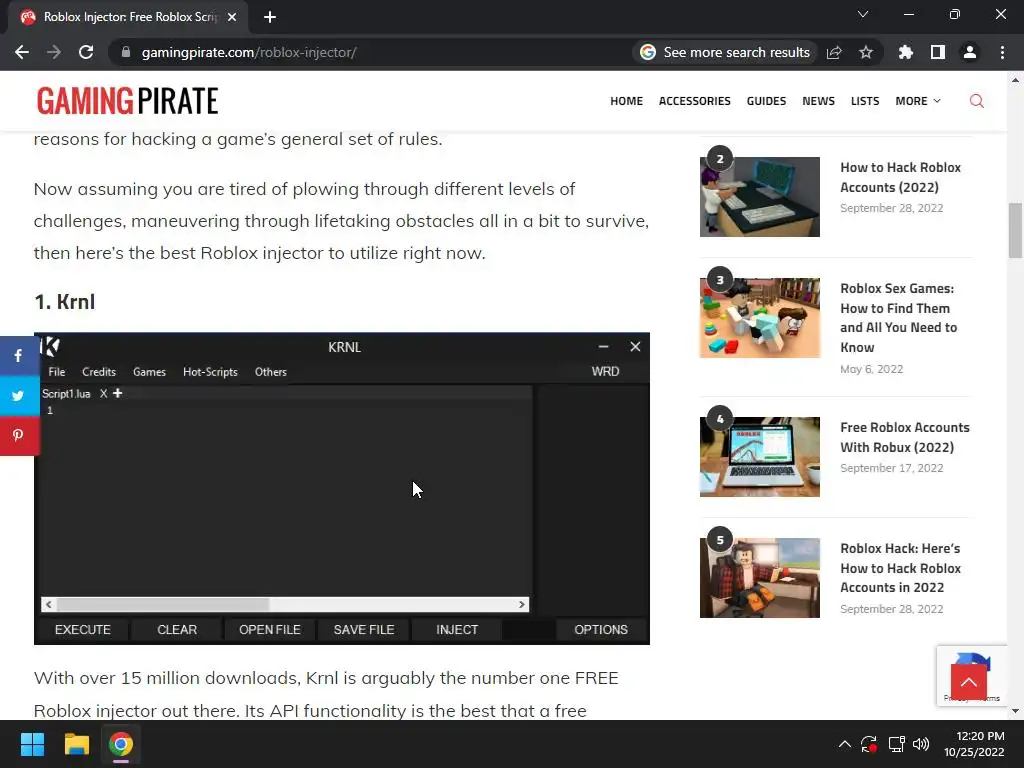Toggle the browser side panel
This screenshot has height=768, width=1024.
pyautogui.click(x=938, y=52)
